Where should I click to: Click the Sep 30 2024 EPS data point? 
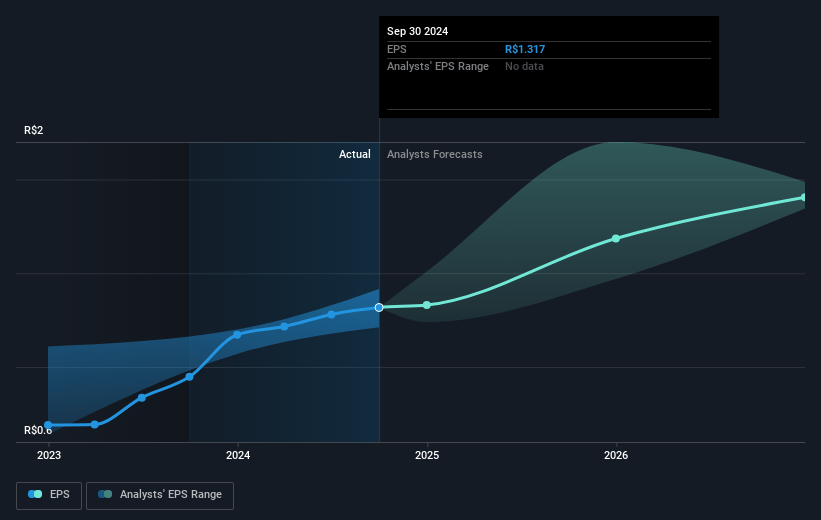379,307
